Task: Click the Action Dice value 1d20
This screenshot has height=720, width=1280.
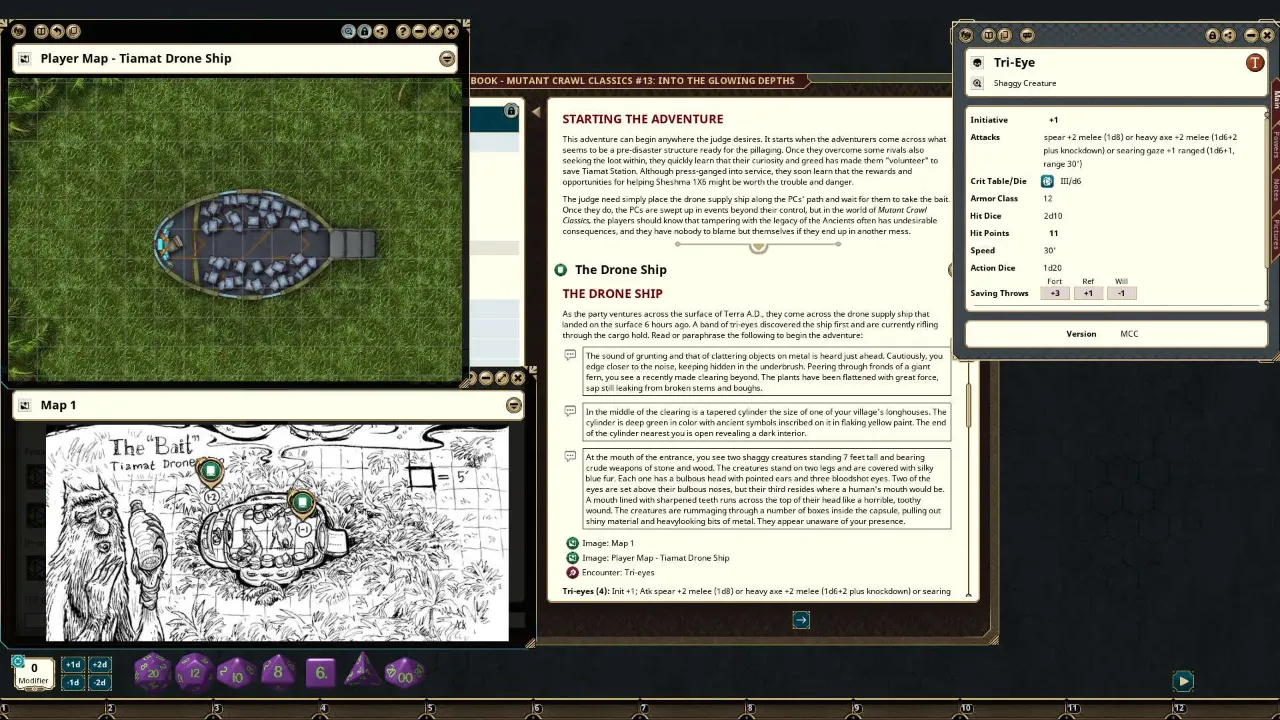Action: tap(1052, 268)
